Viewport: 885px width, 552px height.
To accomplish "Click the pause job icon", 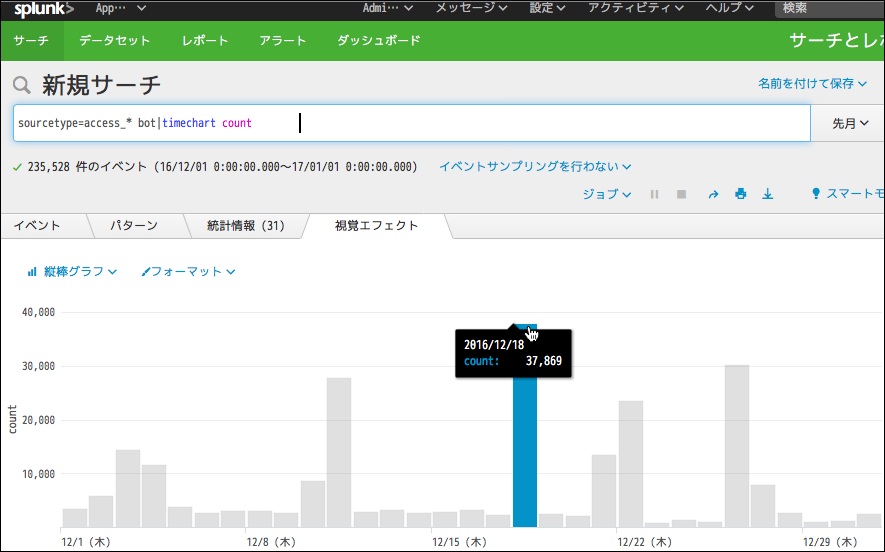I will coord(654,194).
